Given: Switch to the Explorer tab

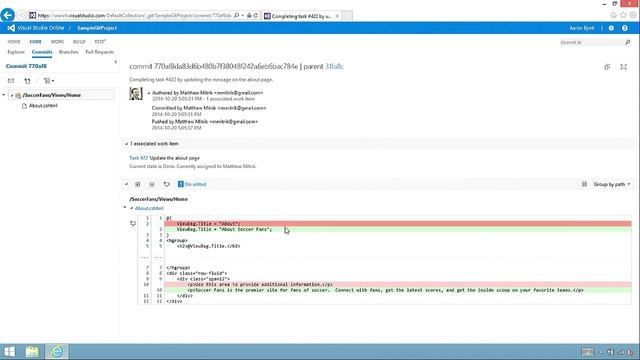Looking at the screenshot, I should pos(16,52).
